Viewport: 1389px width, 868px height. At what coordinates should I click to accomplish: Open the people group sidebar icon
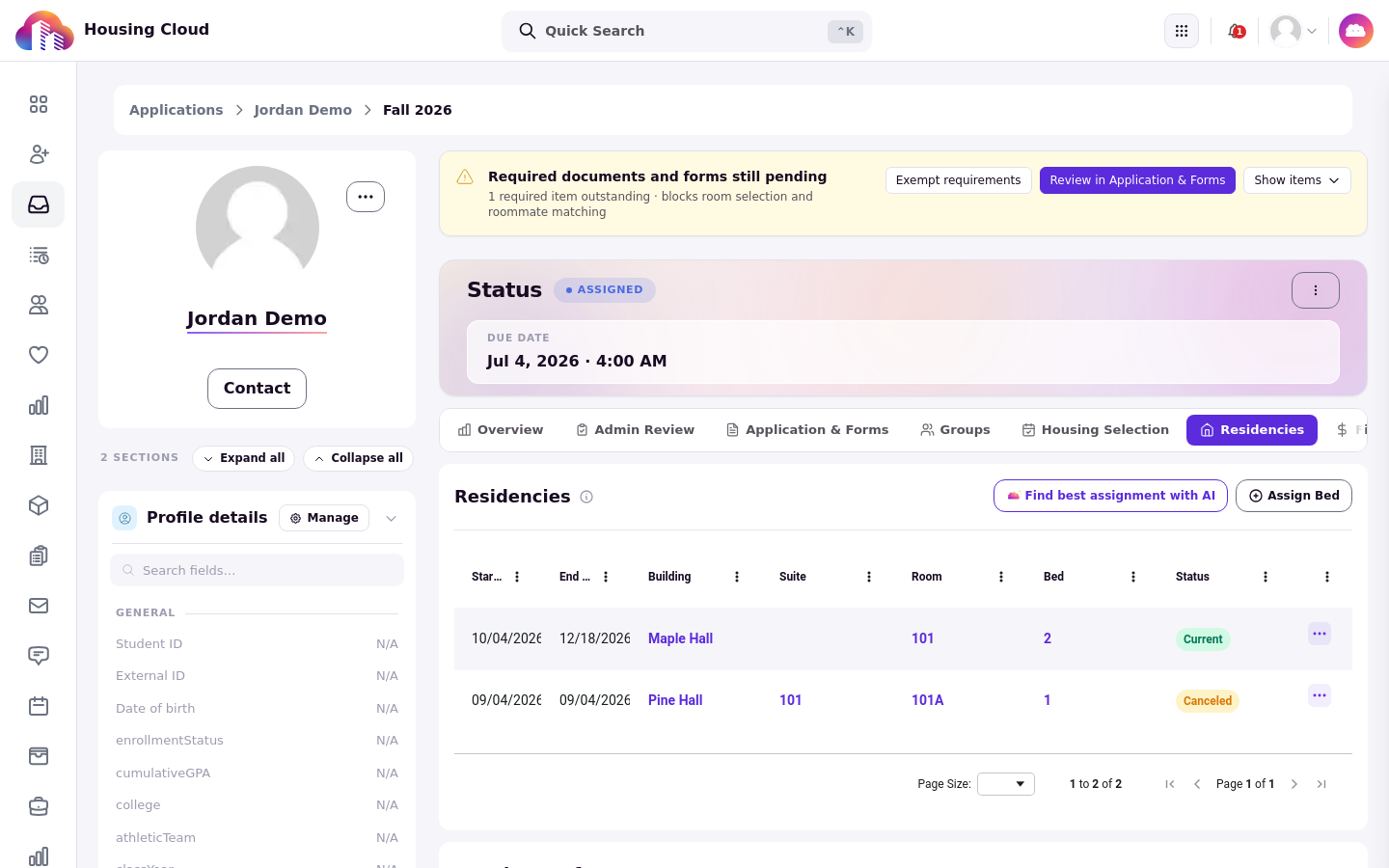point(39,305)
